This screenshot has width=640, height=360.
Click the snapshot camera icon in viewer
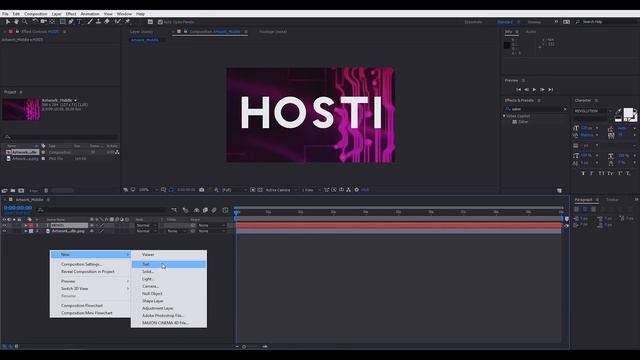202,190
